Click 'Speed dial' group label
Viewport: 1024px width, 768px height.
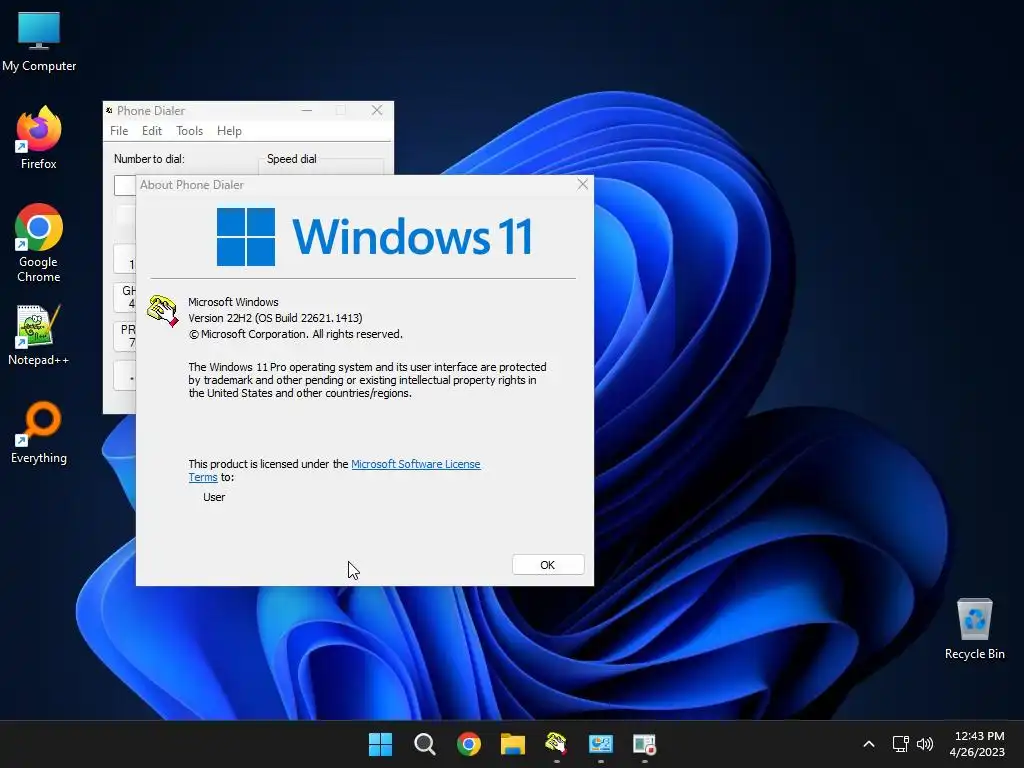click(x=291, y=159)
